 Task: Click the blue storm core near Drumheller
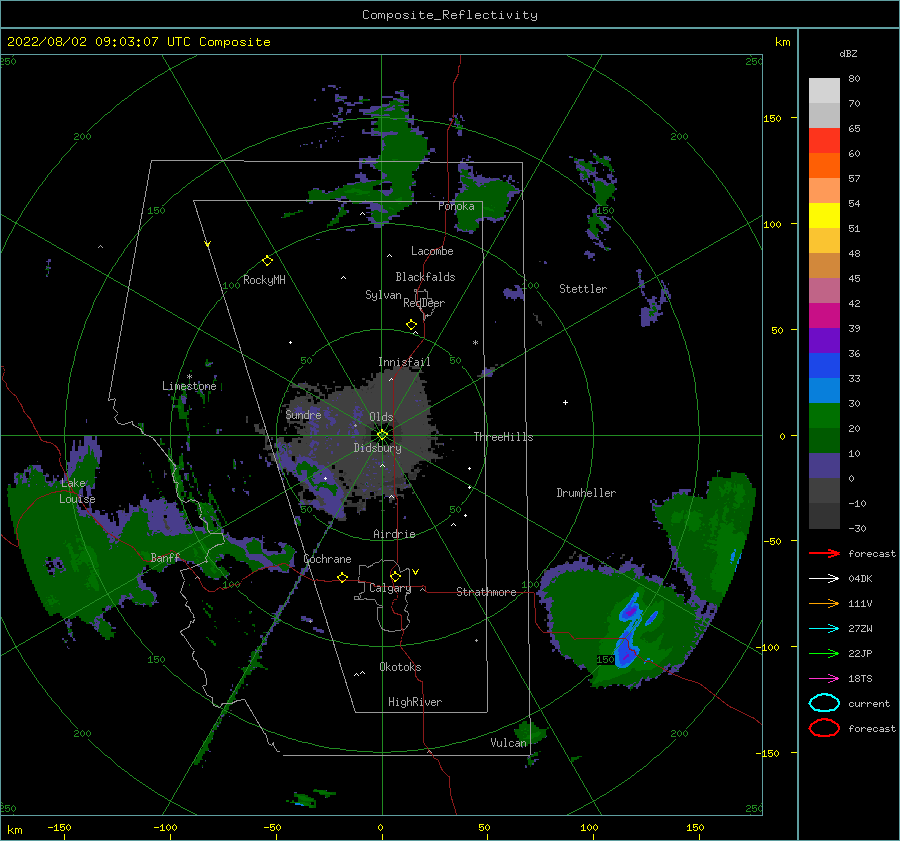tap(627, 631)
